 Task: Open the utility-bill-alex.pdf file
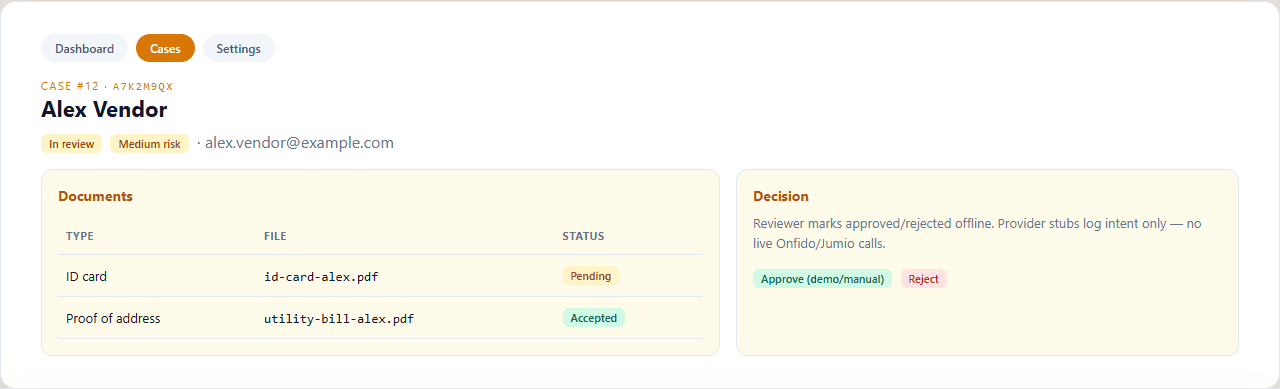pyautogui.click(x=339, y=318)
